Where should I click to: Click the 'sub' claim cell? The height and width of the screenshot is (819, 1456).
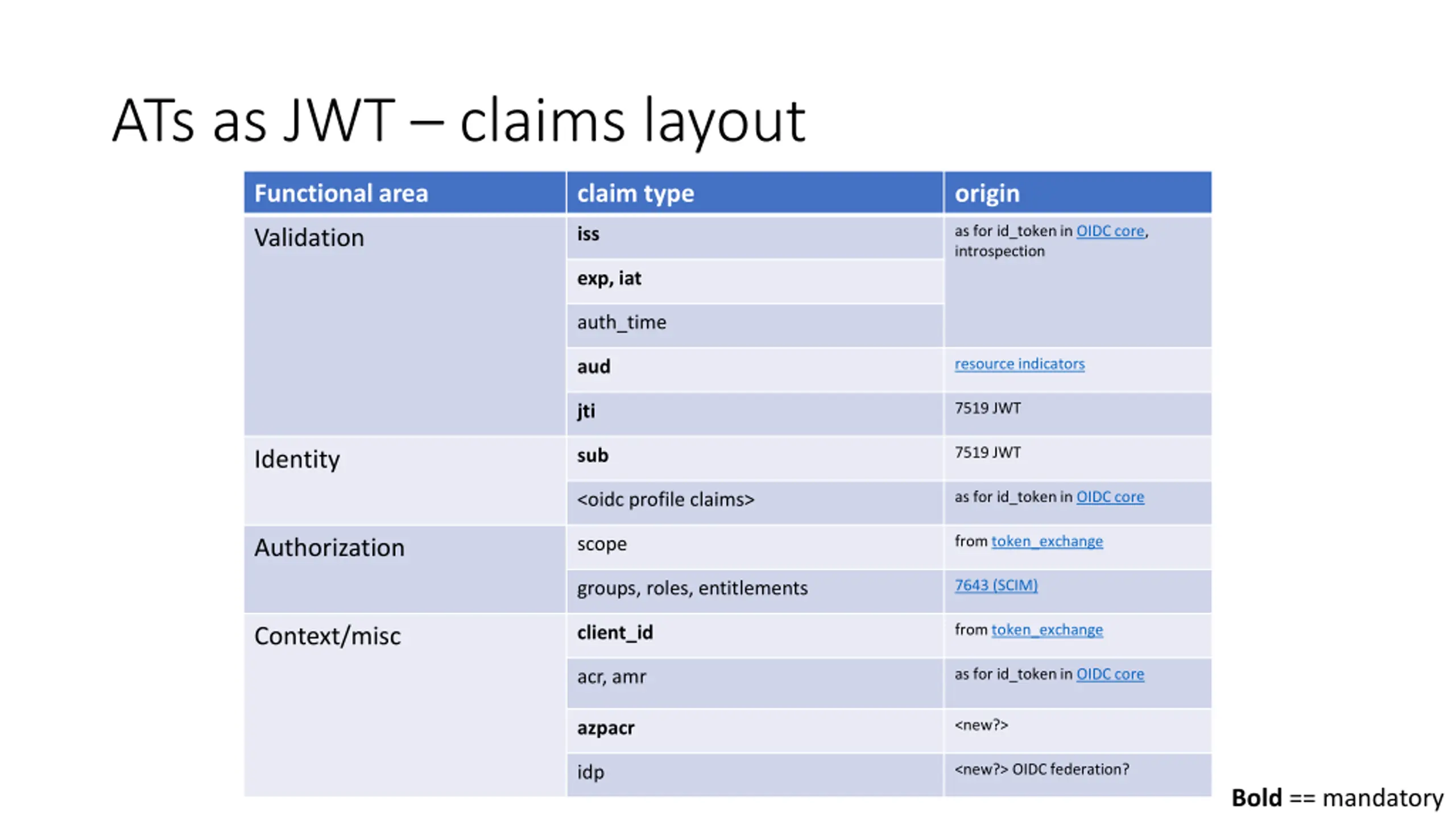point(755,458)
